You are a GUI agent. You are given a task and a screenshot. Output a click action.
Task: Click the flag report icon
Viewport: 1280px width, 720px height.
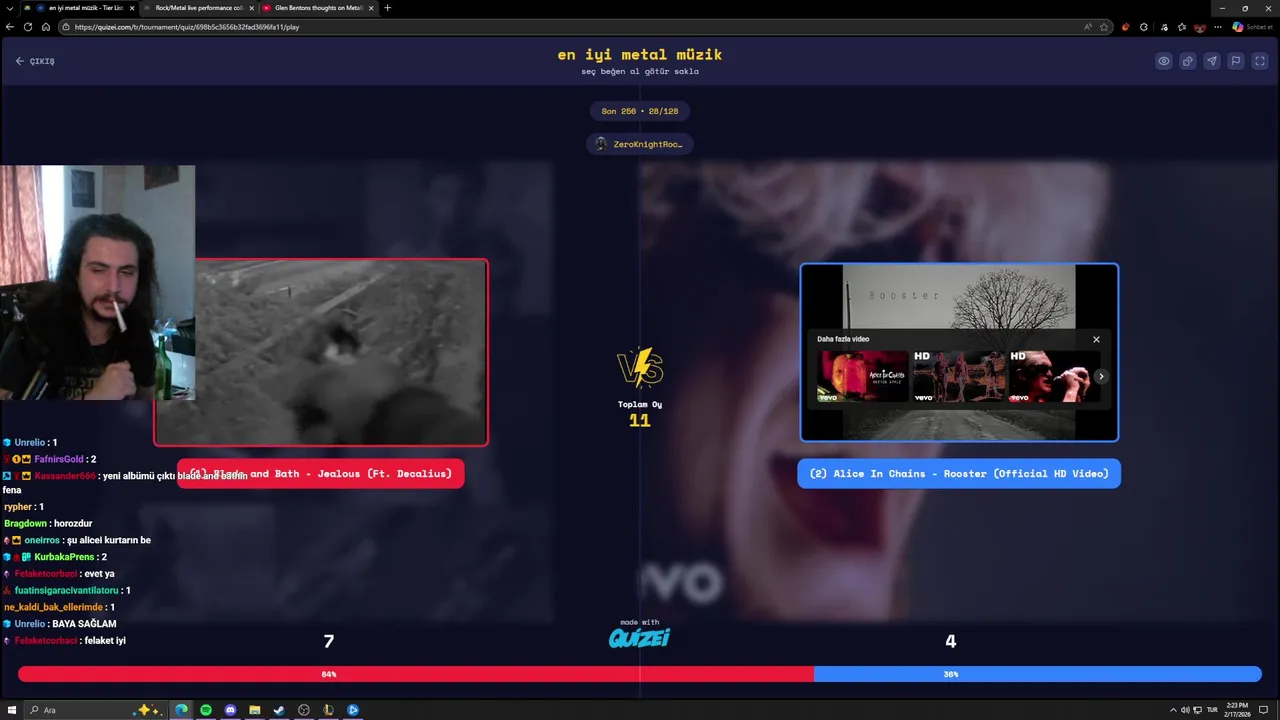coord(1235,61)
